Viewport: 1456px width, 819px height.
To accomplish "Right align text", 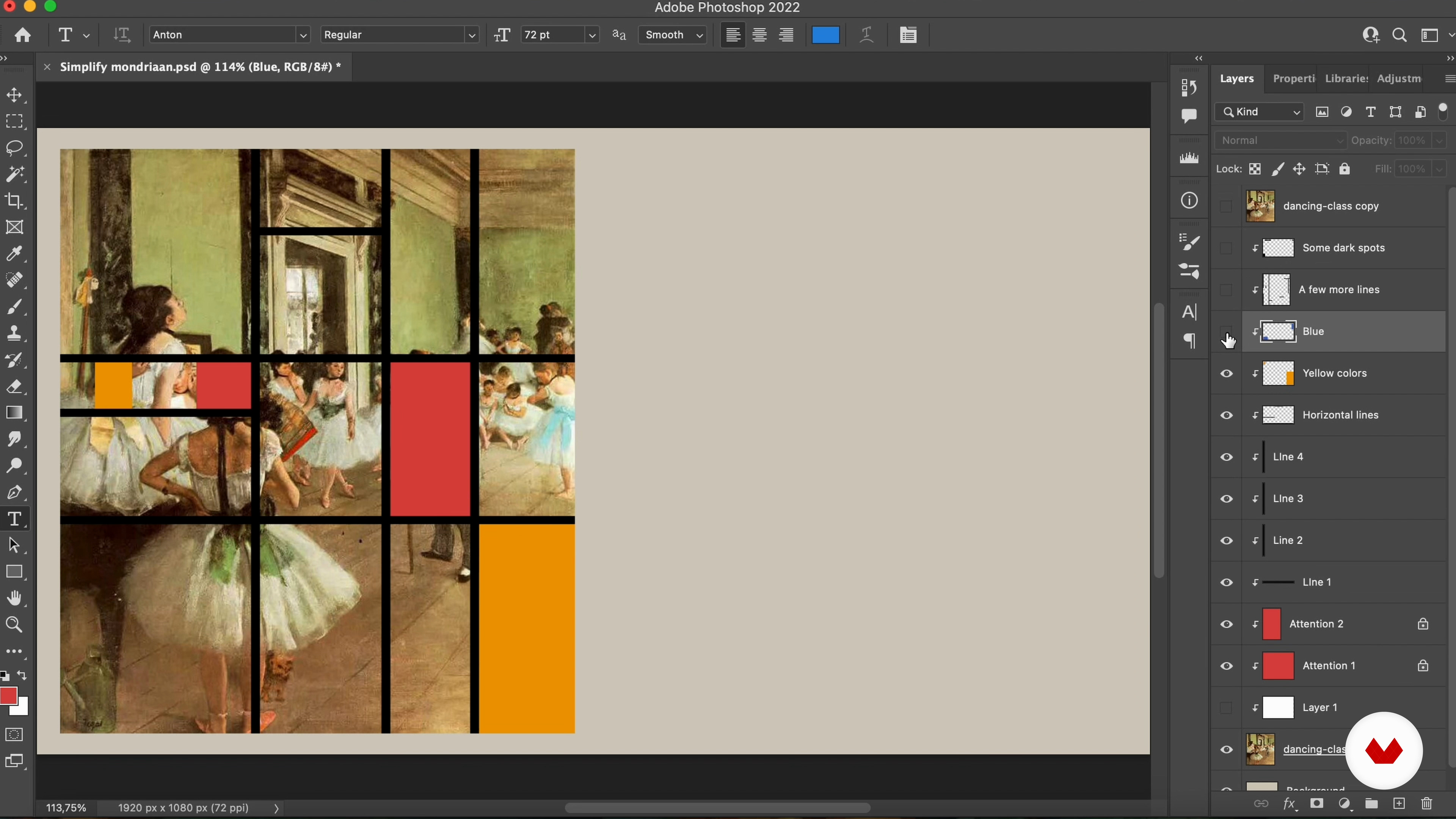I will (786, 35).
